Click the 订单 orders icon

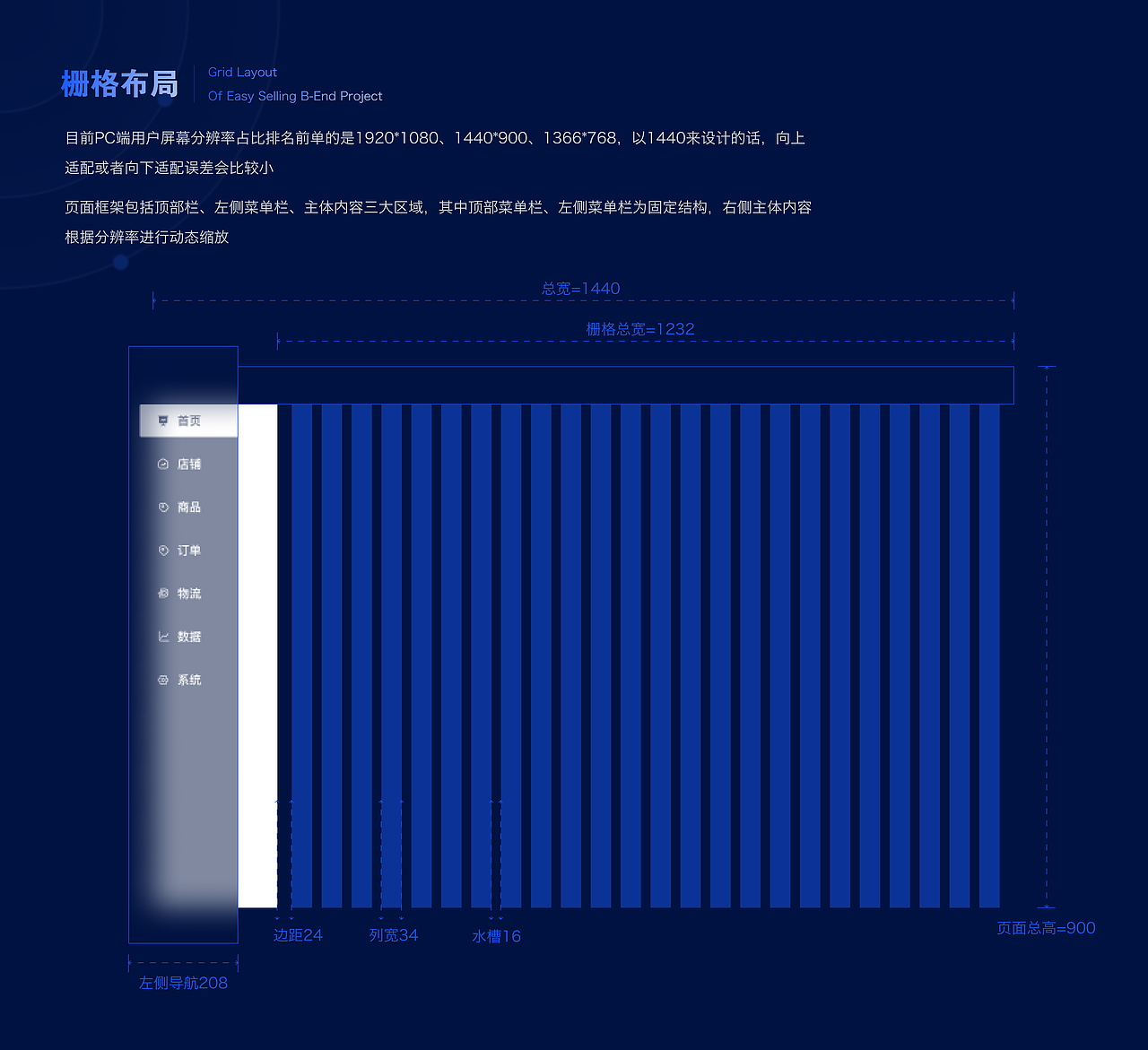click(163, 550)
